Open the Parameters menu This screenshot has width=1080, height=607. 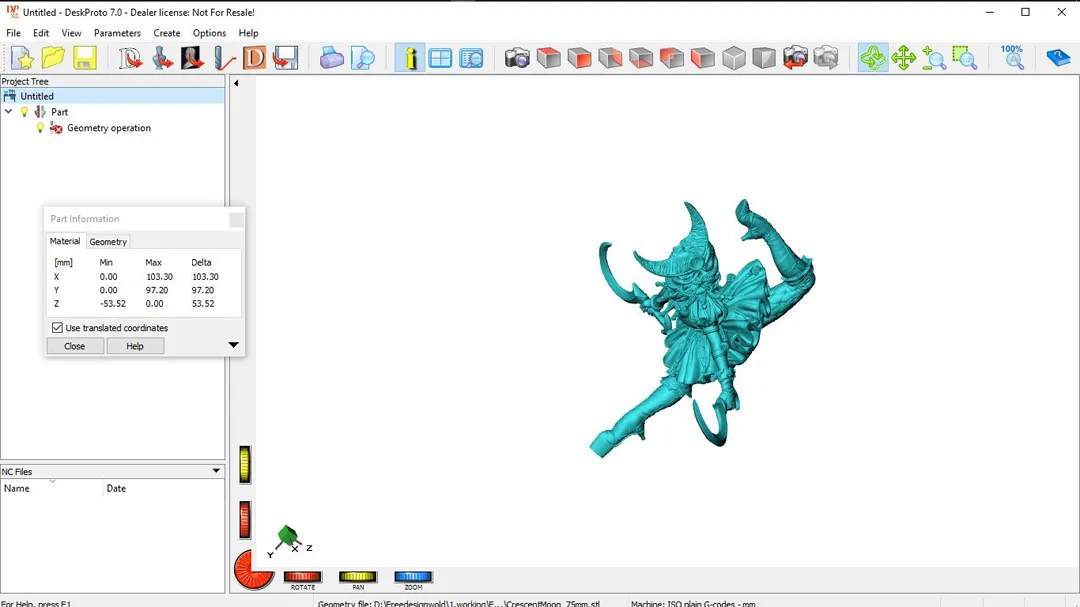pyautogui.click(x=117, y=33)
